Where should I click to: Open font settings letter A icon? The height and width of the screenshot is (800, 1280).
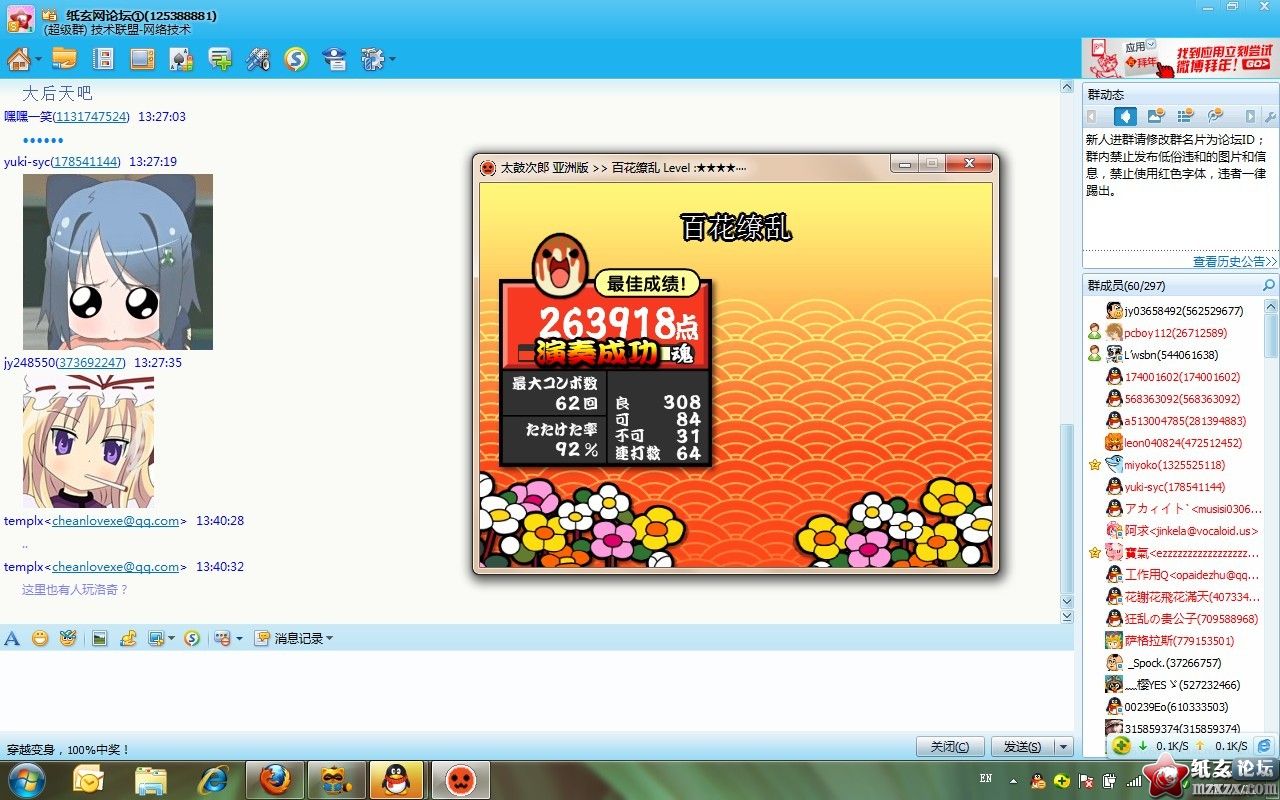(x=12, y=638)
